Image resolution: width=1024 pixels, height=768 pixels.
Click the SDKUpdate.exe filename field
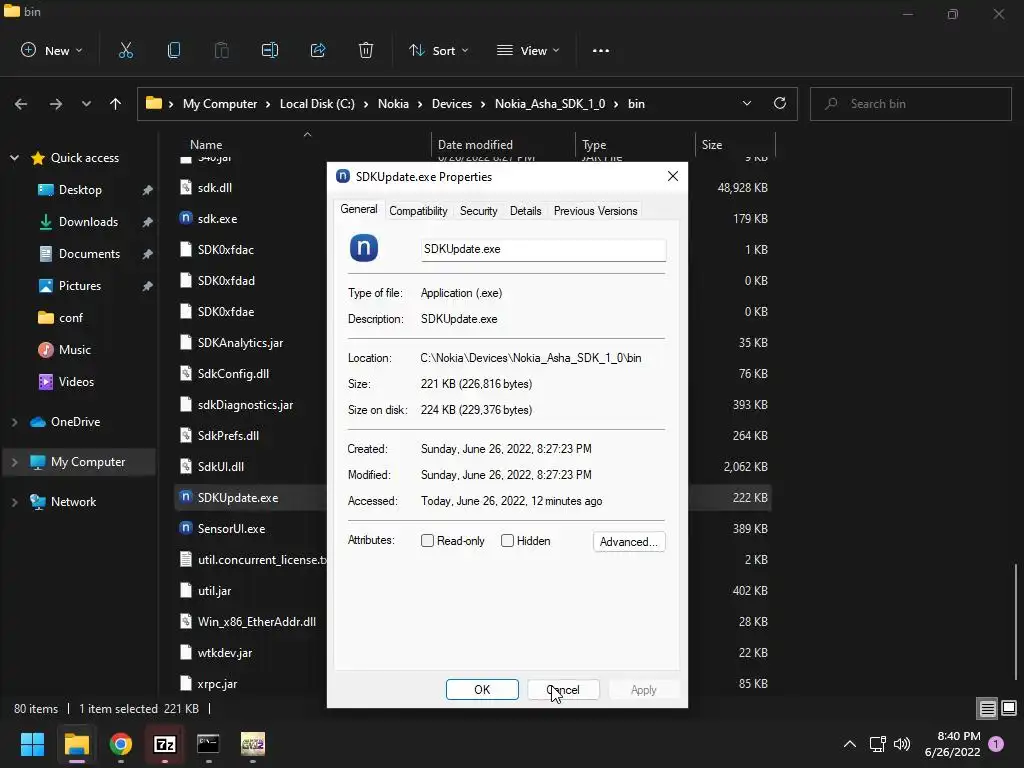click(x=543, y=249)
